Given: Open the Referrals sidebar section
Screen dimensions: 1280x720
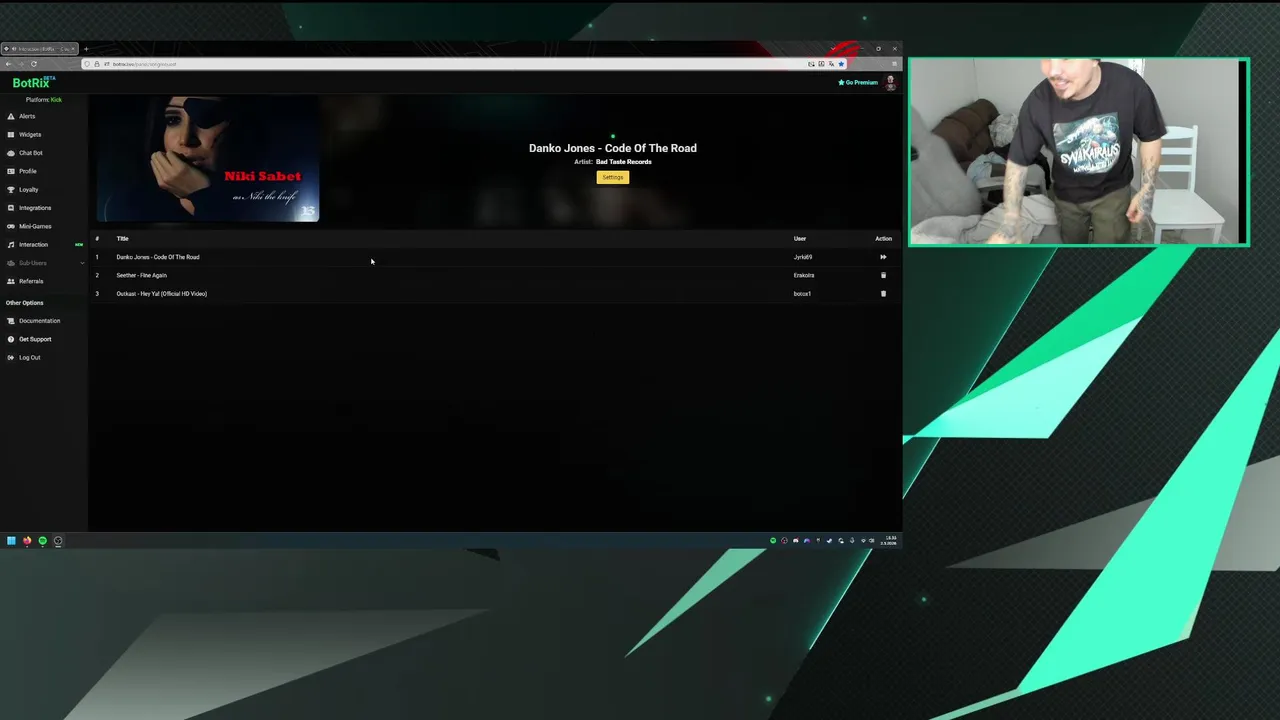Looking at the screenshot, I should [x=31, y=281].
